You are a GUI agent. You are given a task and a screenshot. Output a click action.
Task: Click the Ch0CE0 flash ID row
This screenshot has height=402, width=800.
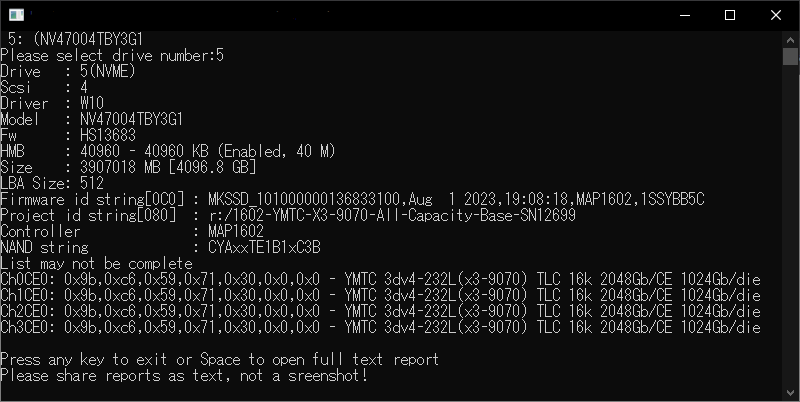point(381,280)
